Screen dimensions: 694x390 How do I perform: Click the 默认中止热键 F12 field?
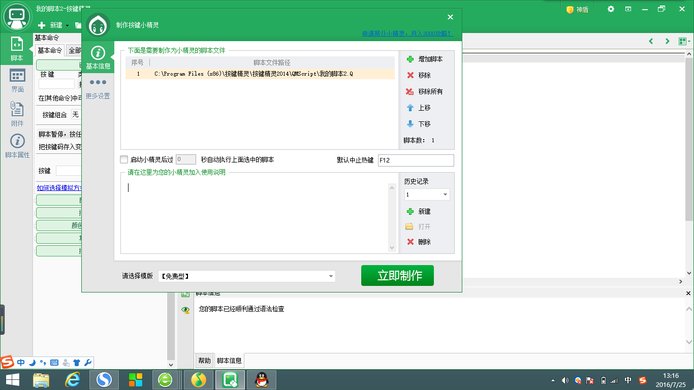(x=416, y=160)
